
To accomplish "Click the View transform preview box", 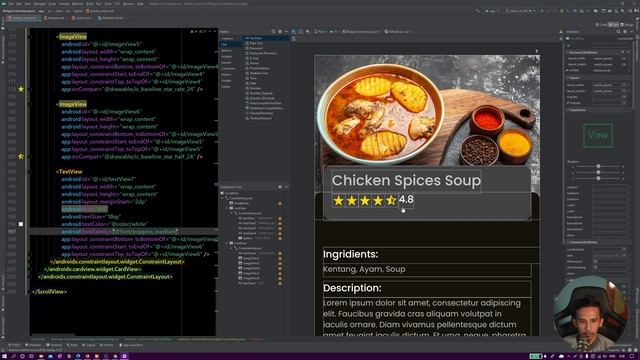I will [x=598, y=135].
